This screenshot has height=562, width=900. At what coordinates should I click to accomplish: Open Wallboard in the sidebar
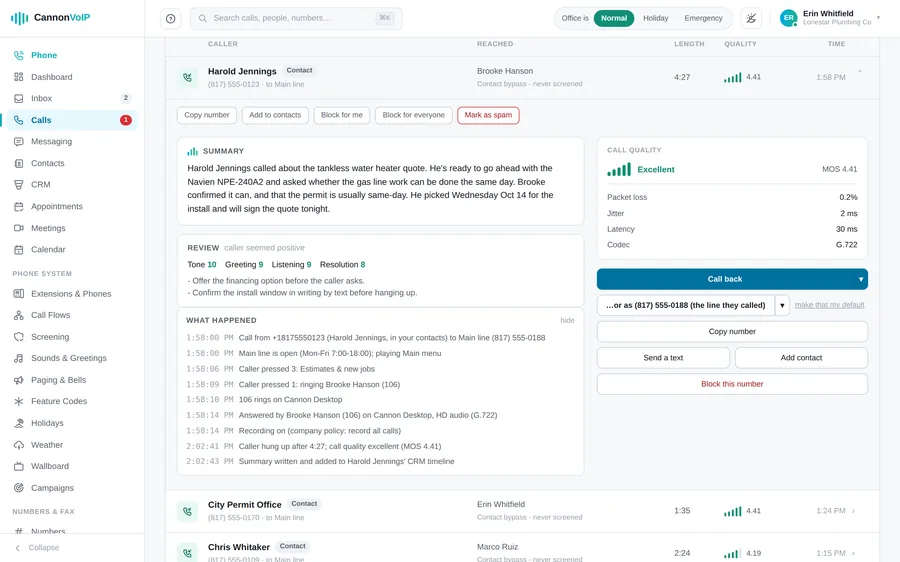coord(72,466)
